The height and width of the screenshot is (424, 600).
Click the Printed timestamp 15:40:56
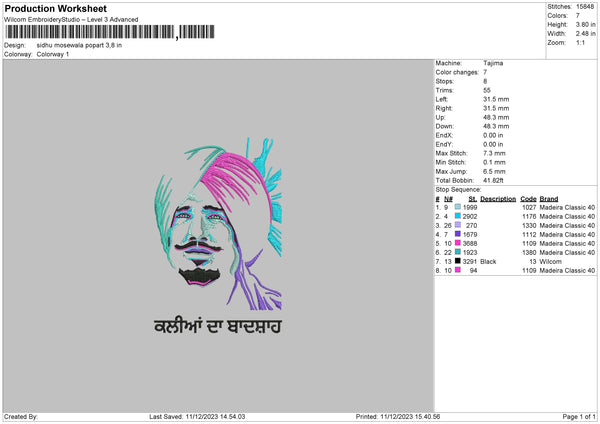(410, 416)
